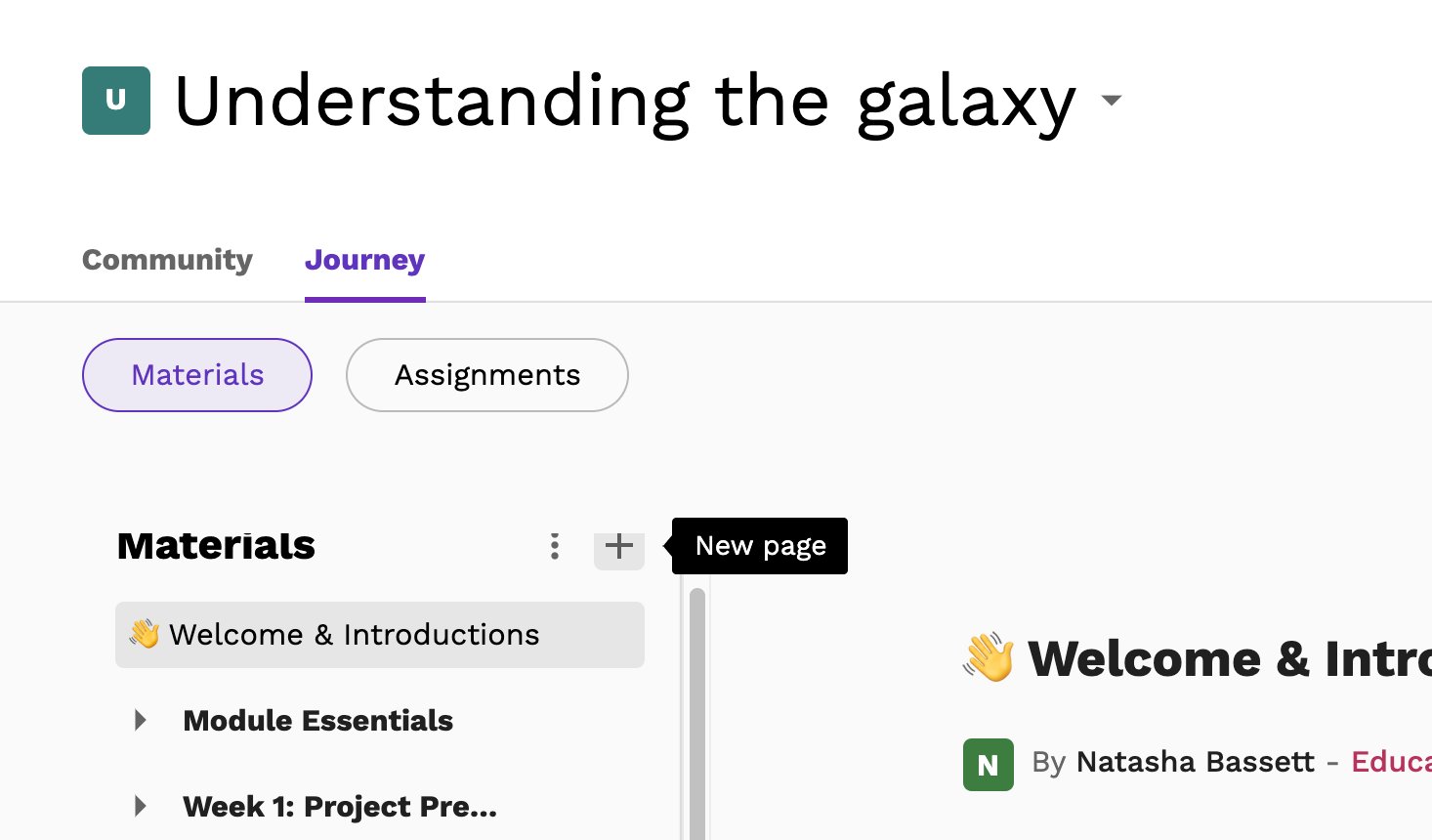Expand Week 1: Project Pre... arrow
The width and height of the screenshot is (1432, 840).
click(x=141, y=807)
